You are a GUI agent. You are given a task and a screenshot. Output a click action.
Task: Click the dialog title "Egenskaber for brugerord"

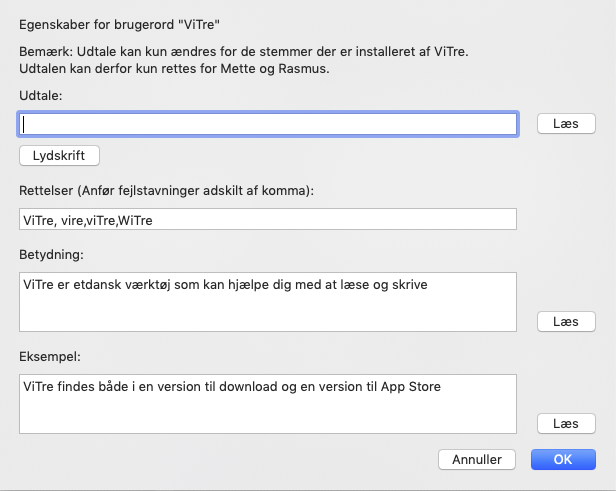pos(119,25)
